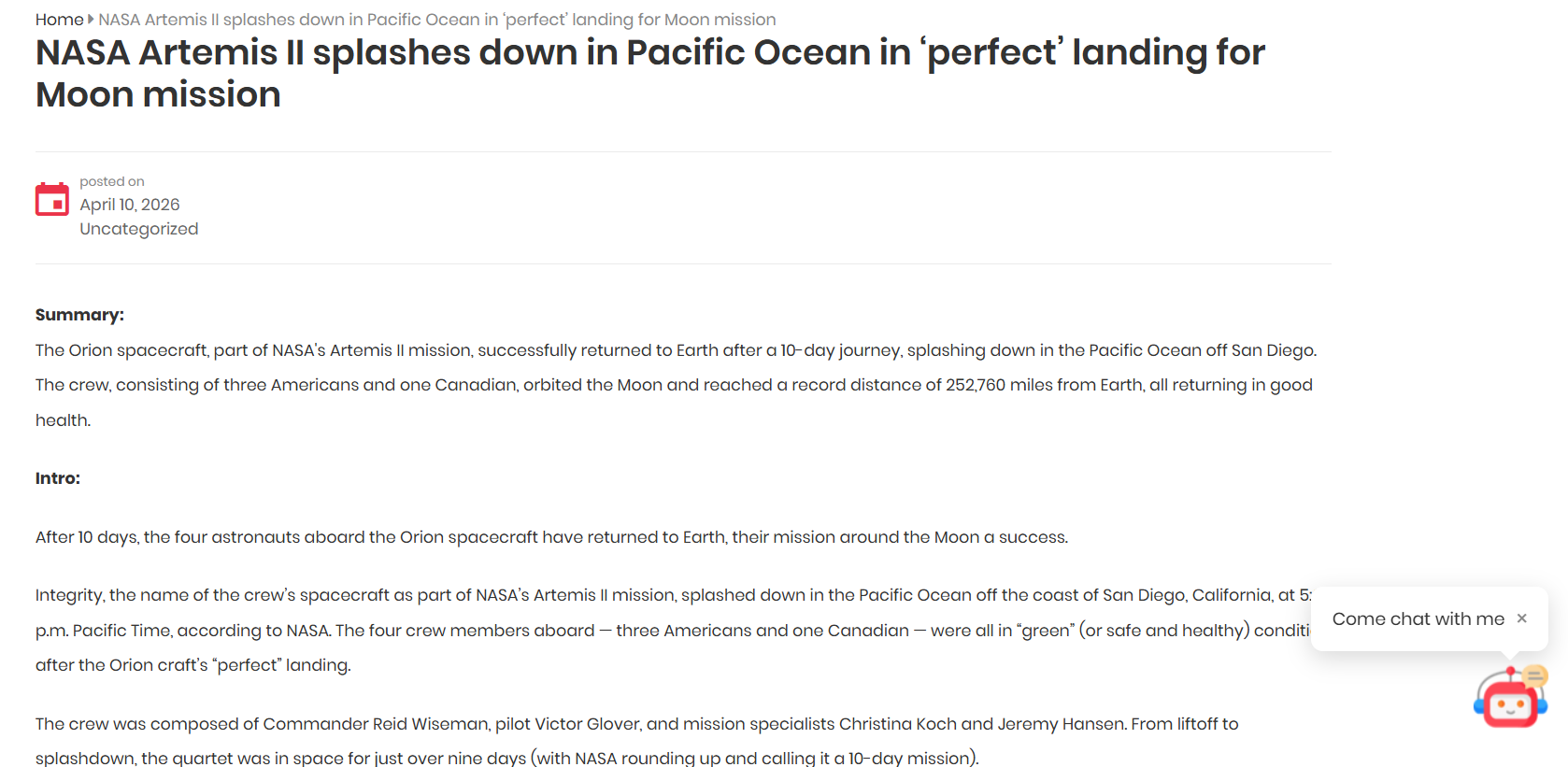
Task: Click the sentence beginning 'After 10 days'
Action: coord(551,537)
